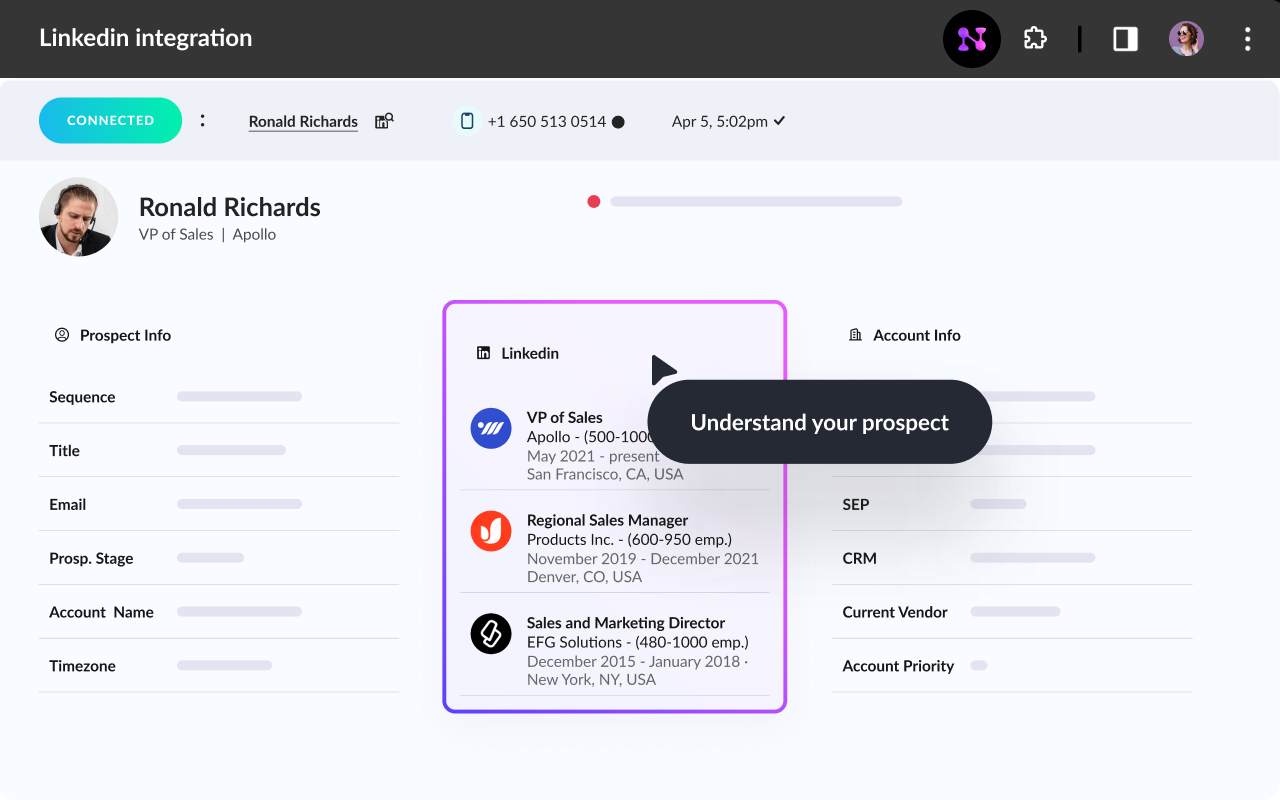Click the Apollo company logo
1280x800 pixels.
click(x=491, y=429)
